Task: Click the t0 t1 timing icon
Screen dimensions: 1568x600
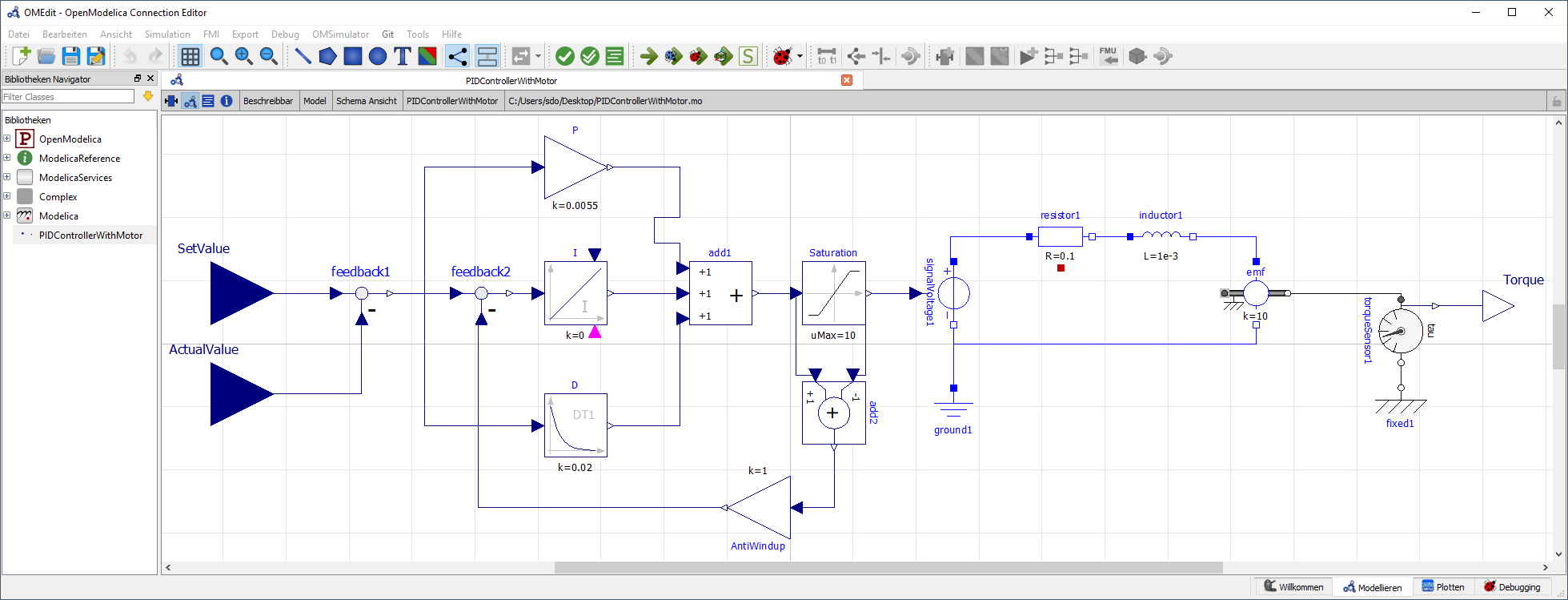Action: coord(827,56)
